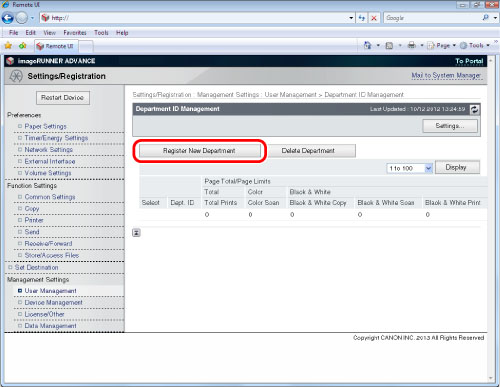Expand the Print button dropdown arrow

[422, 45]
